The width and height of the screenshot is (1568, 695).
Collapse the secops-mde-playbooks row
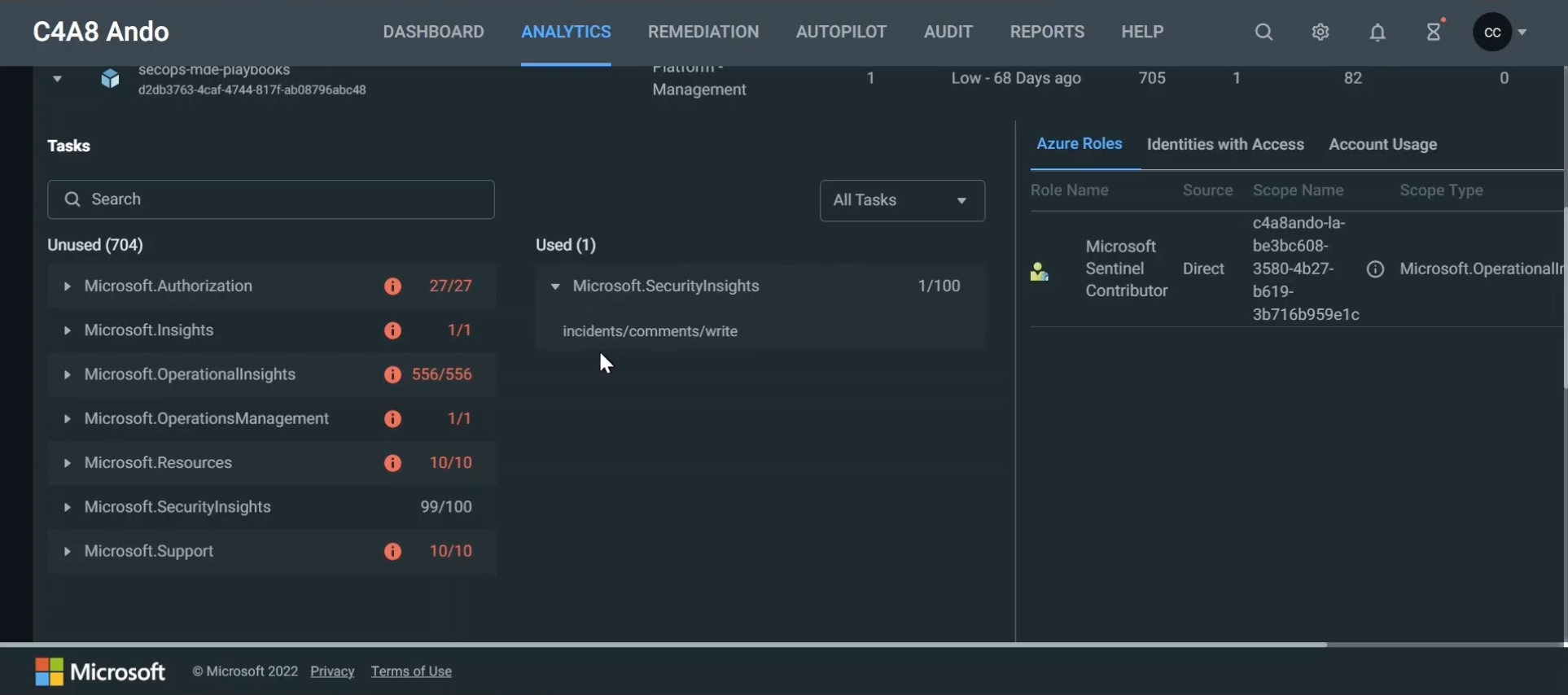click(x=57, y=79)
